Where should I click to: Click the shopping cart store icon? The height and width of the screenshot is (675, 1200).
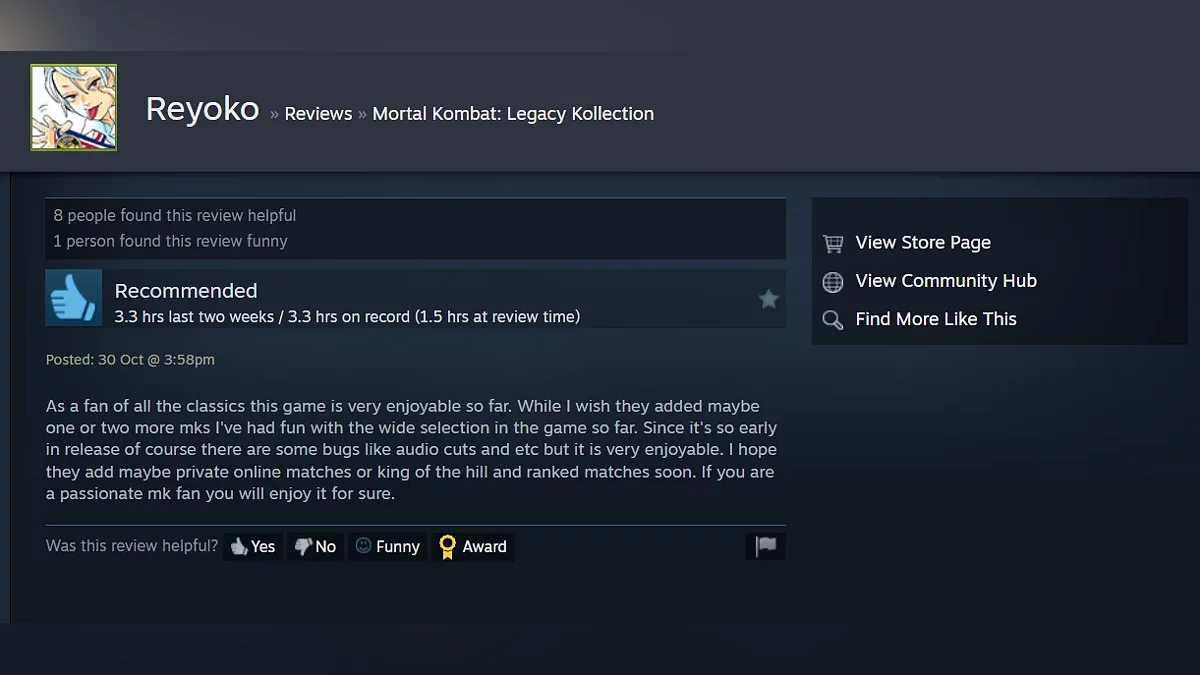(x=832, y=243)
